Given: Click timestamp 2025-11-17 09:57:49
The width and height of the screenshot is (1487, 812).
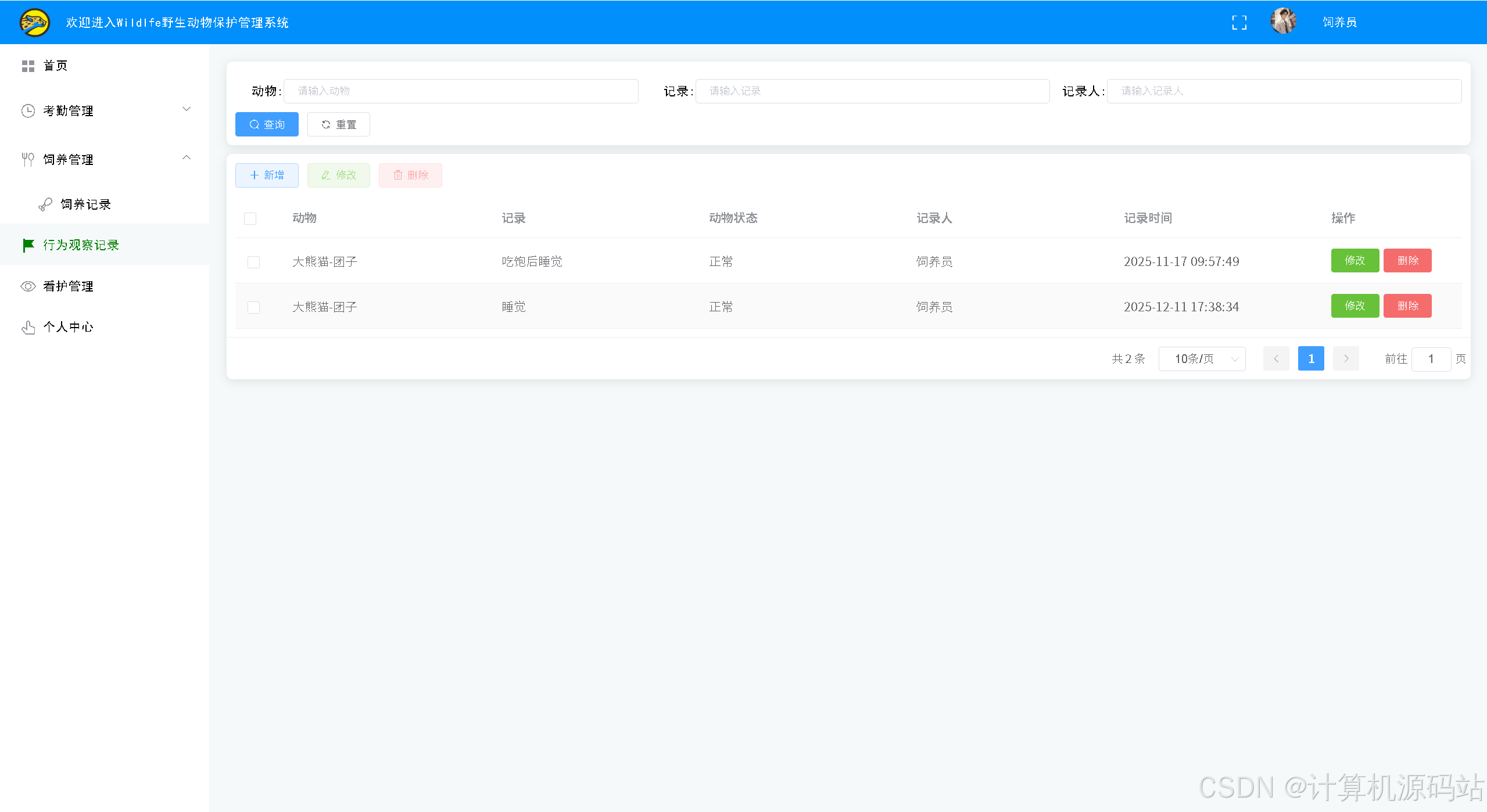Looking at the screenshot, I should click(1181, 262).
